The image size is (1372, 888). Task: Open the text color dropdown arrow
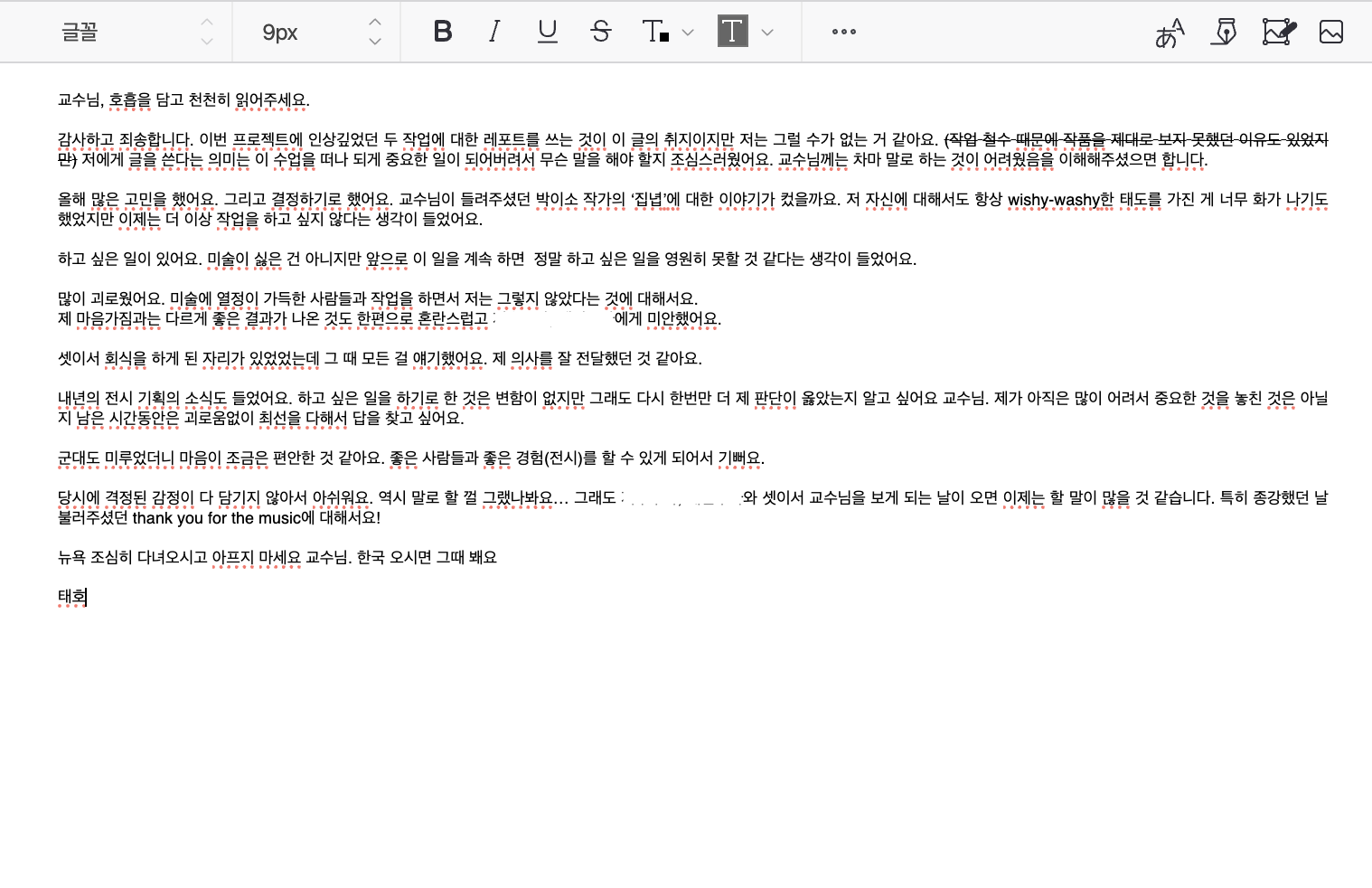[688, 32]
